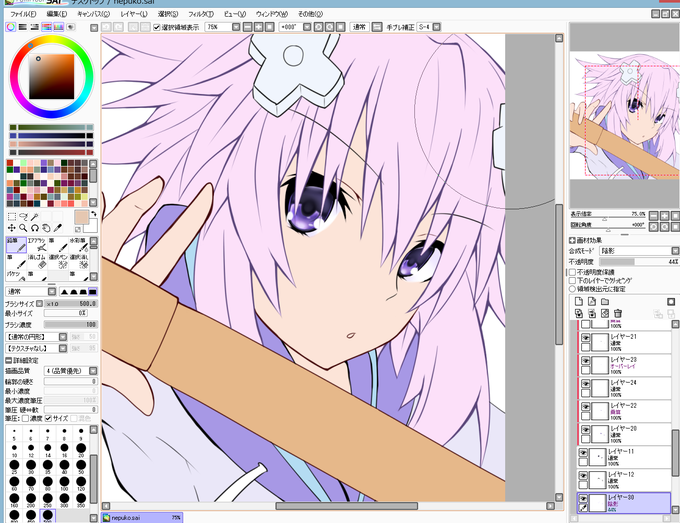Viewport: 680px width, 523px height.
Task: Select the バケツ bucket fill tool
Action: tap(16, 275)
